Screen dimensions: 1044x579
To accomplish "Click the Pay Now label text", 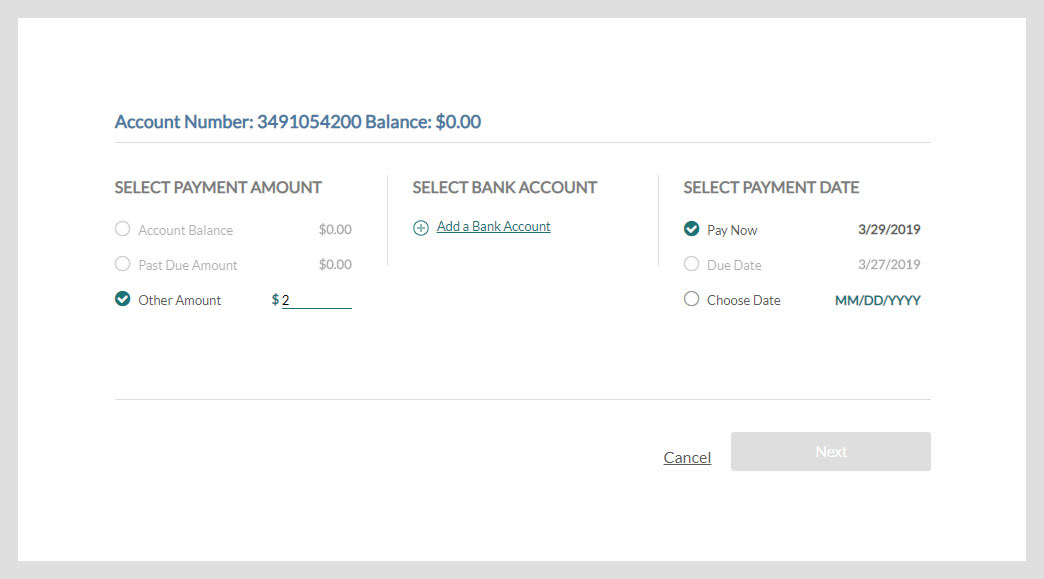I will [732, 230].
